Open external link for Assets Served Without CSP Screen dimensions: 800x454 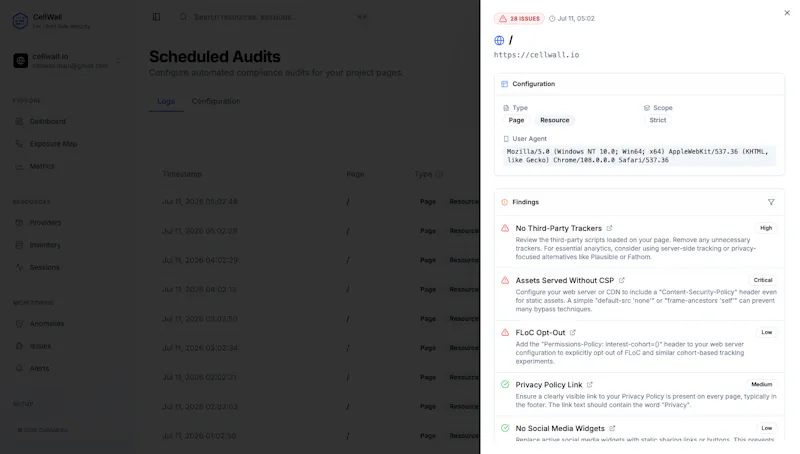click(x=621, y=280)
